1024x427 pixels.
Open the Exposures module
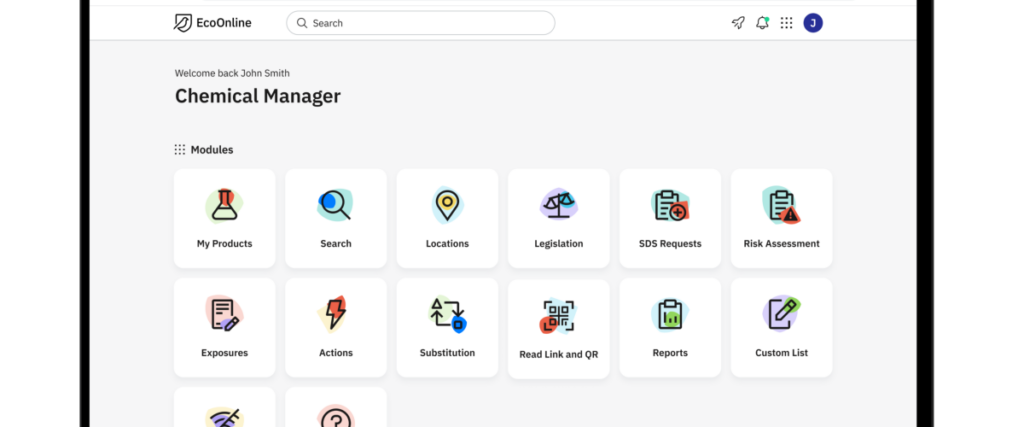tap(224, 327)
